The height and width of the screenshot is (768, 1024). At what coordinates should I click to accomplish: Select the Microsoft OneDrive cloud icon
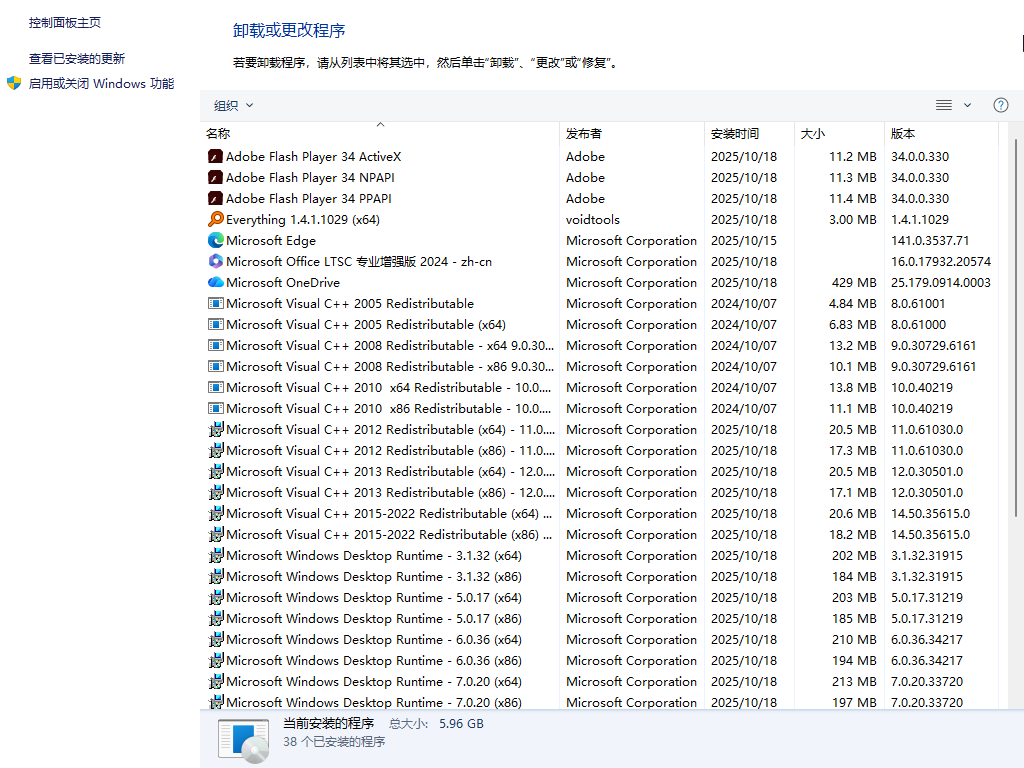tap(215, 282)
